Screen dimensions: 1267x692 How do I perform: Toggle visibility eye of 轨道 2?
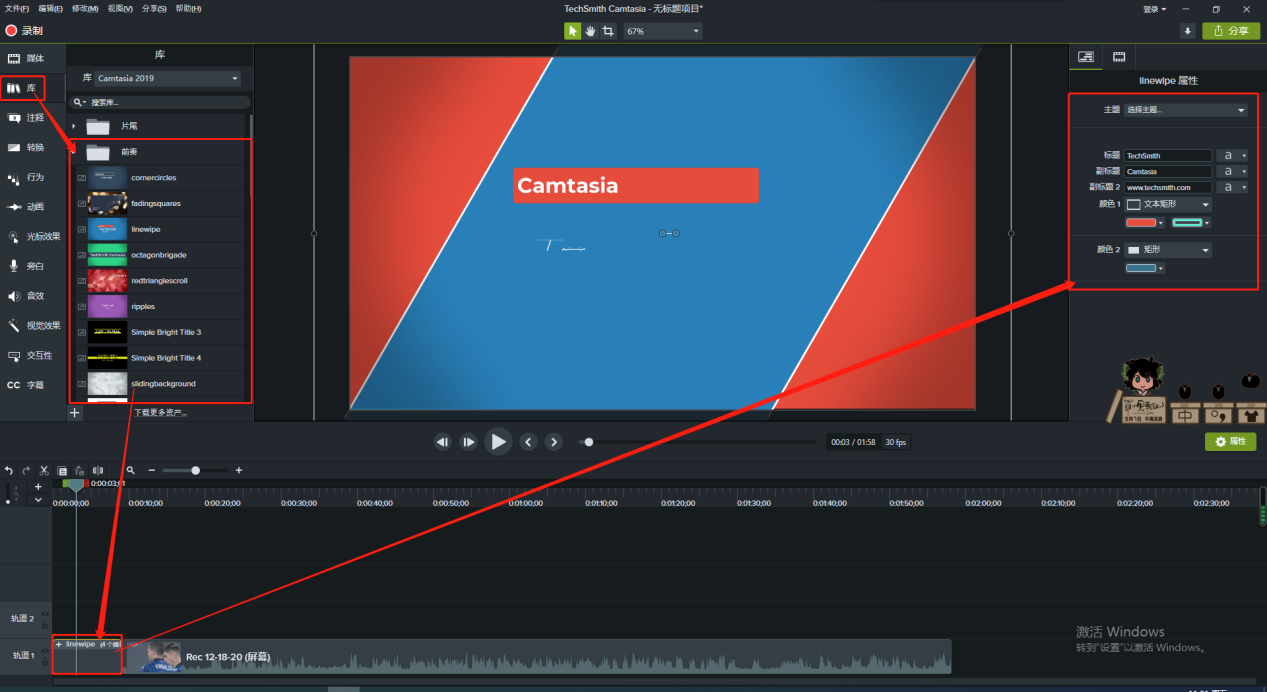[45, 614]
